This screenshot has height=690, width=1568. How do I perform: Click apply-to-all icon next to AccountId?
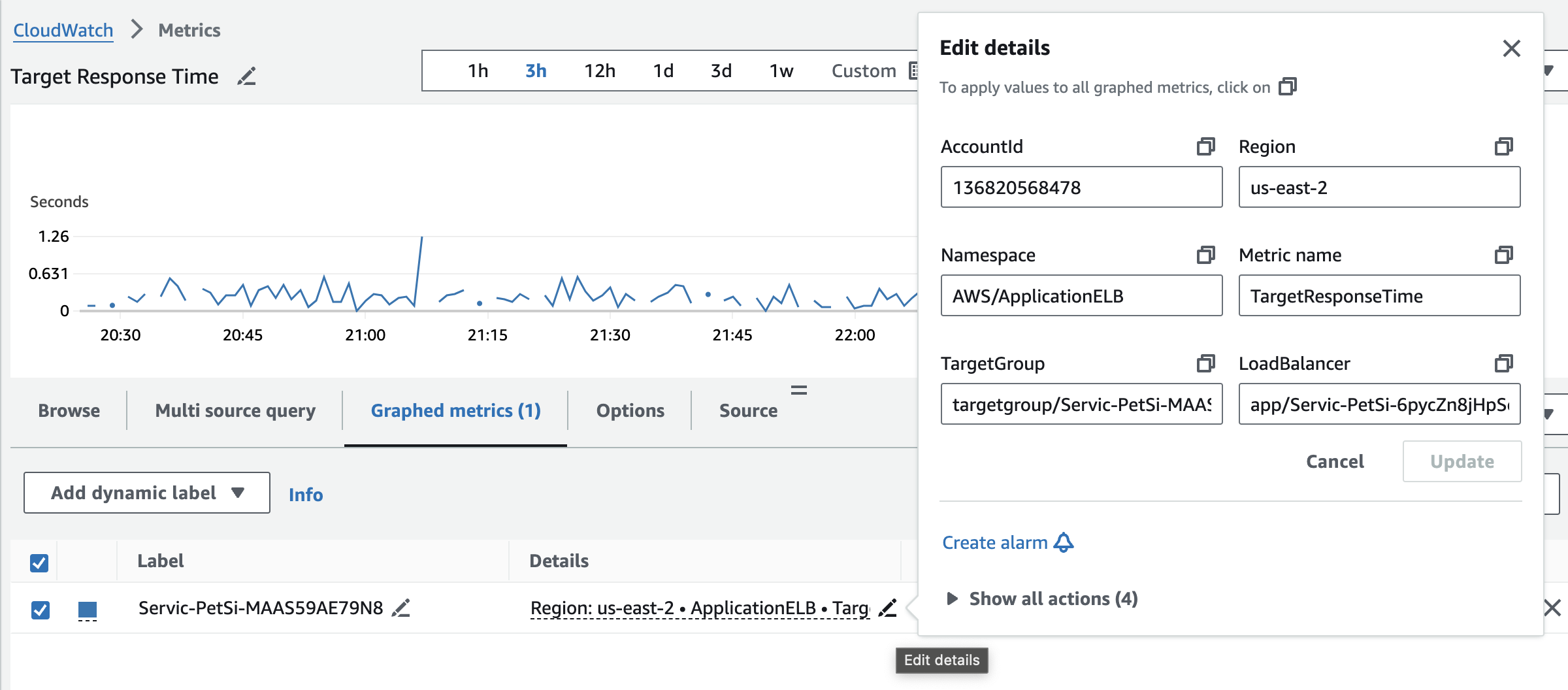[x=1205, y=146]
